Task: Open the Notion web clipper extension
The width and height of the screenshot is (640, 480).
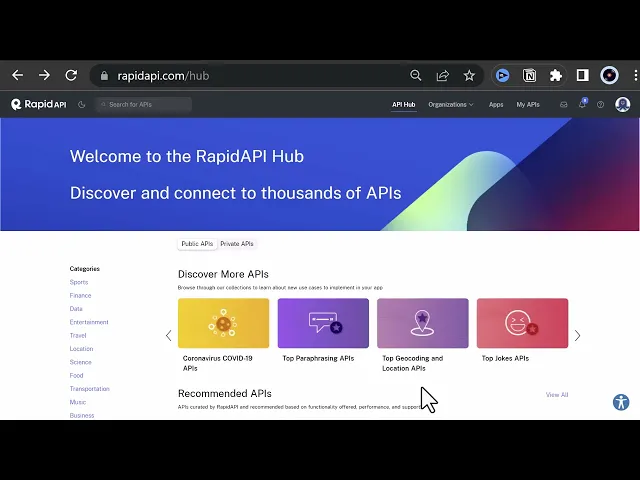Action: coord(529,76)
